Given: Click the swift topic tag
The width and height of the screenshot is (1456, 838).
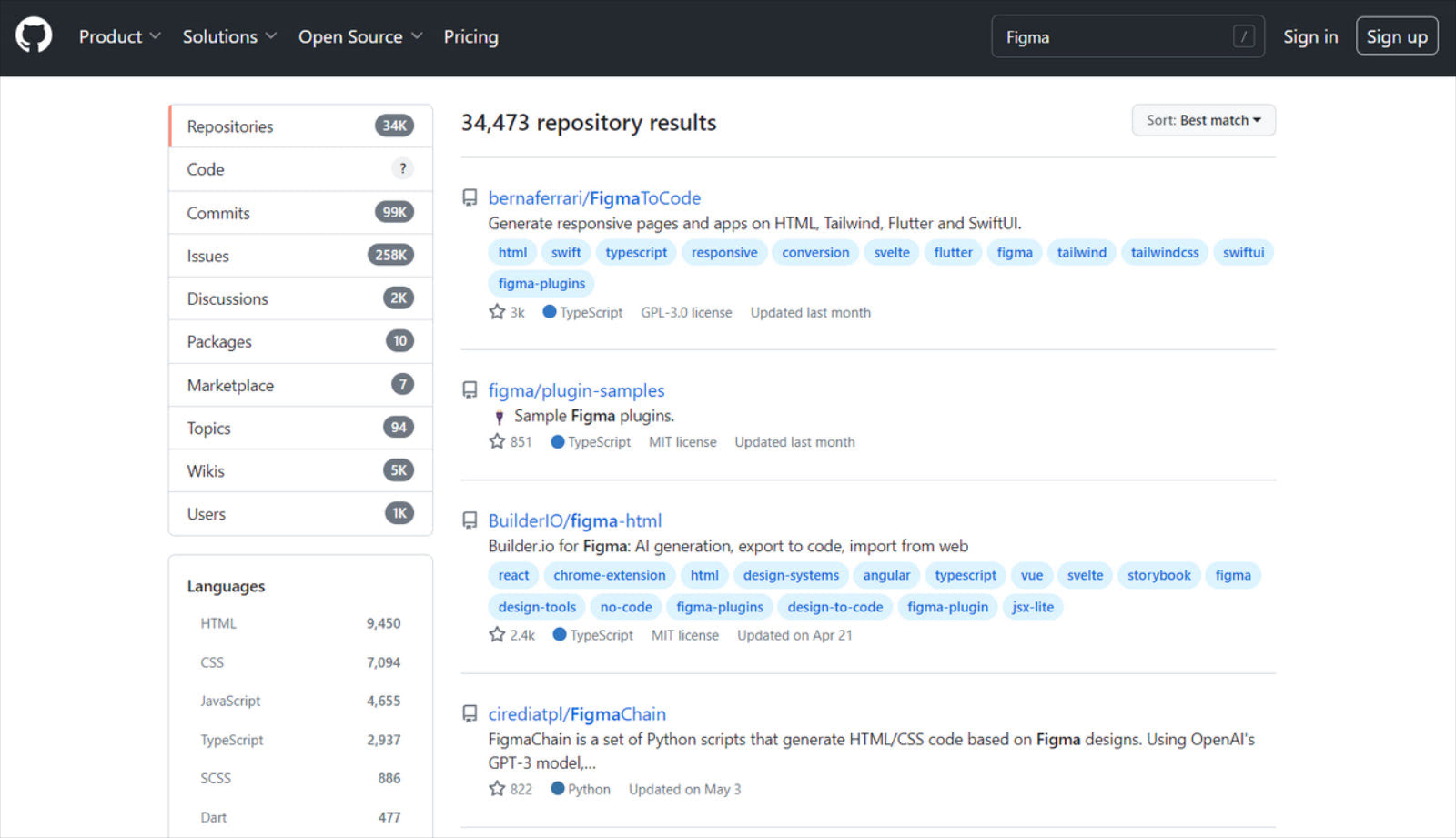Looking at the screenshot, I should [x=566, y=252].
